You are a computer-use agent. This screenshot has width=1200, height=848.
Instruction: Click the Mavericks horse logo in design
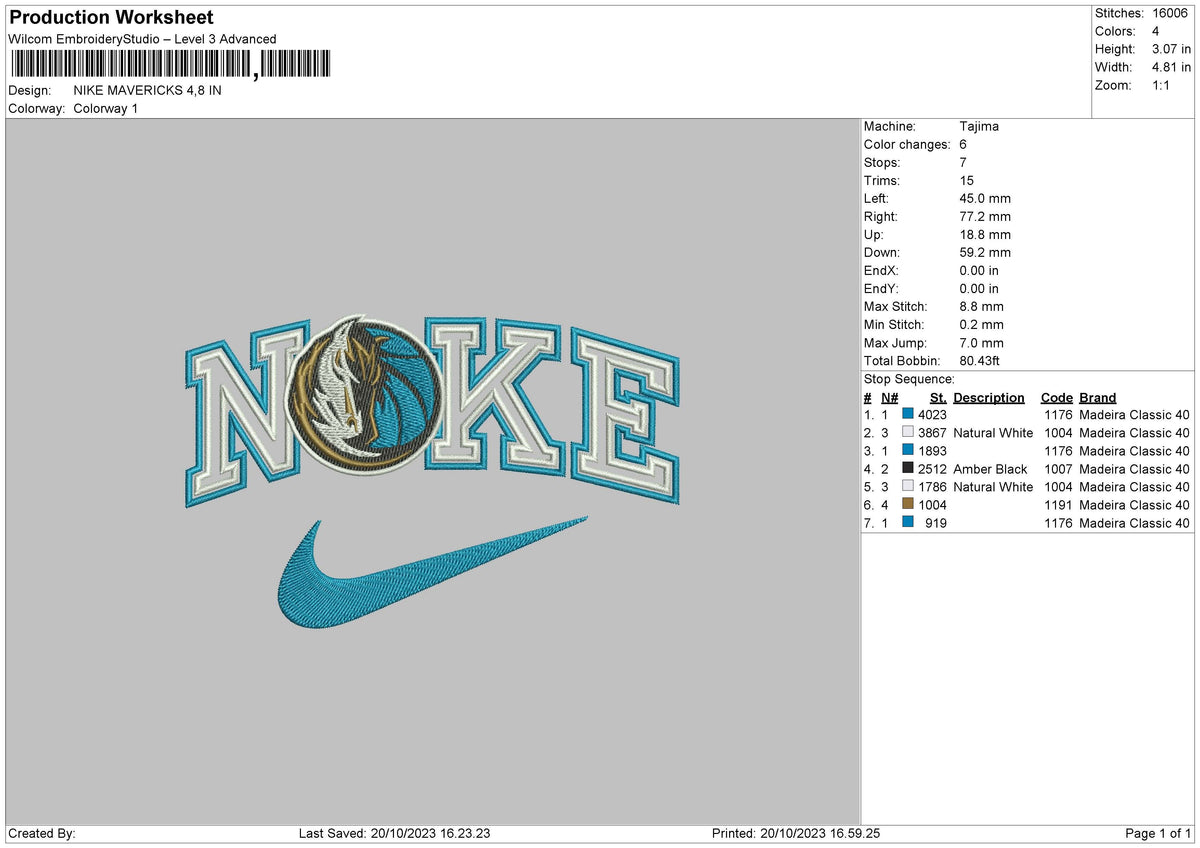[363, 394]
